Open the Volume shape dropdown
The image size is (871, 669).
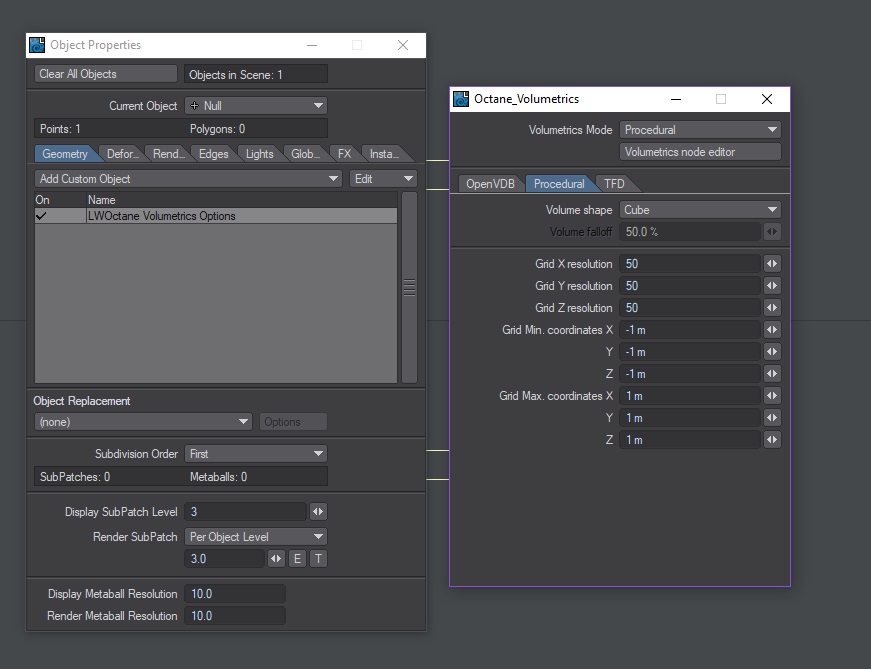(x=700, y=210)
